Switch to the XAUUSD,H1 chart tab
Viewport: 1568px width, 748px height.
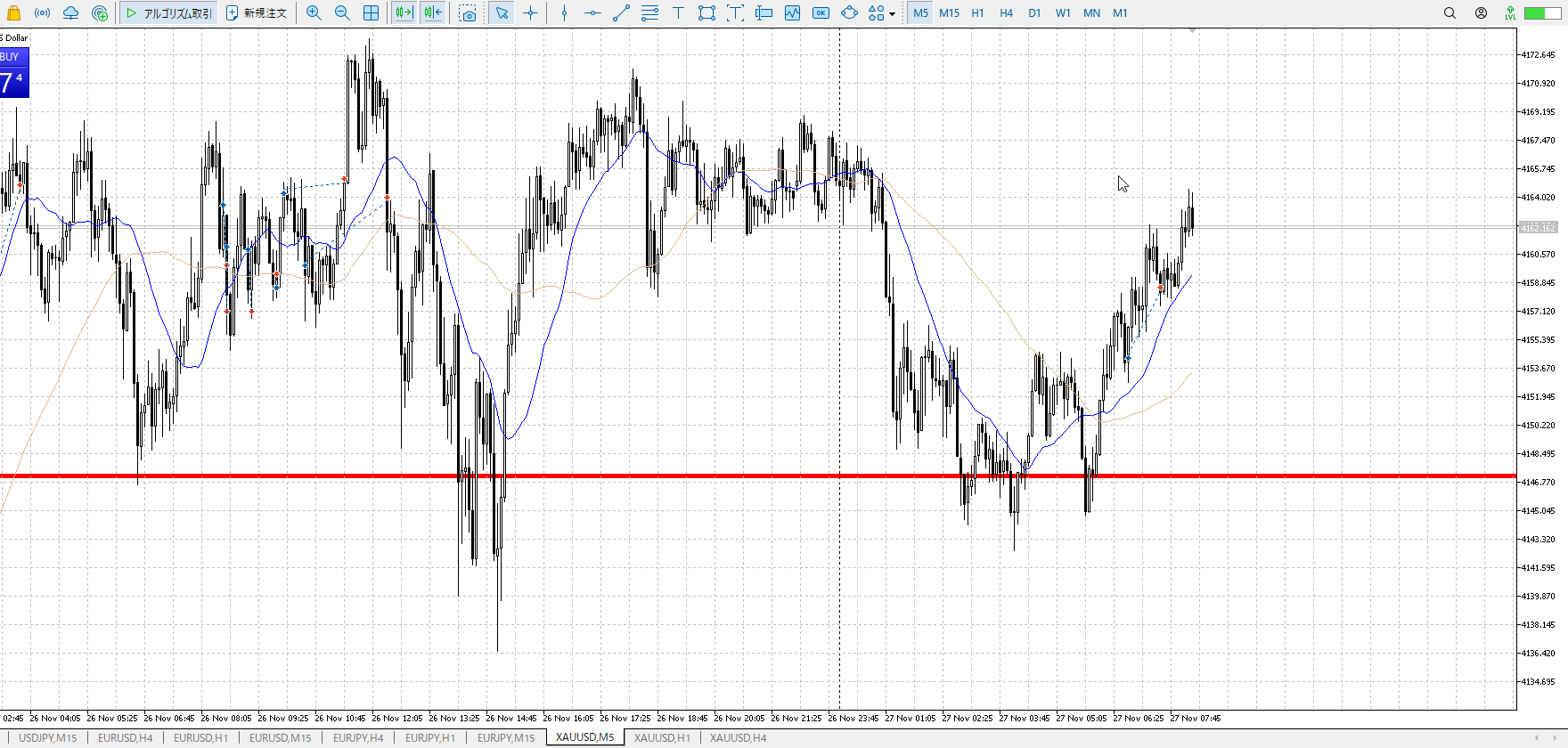point(662,737)
